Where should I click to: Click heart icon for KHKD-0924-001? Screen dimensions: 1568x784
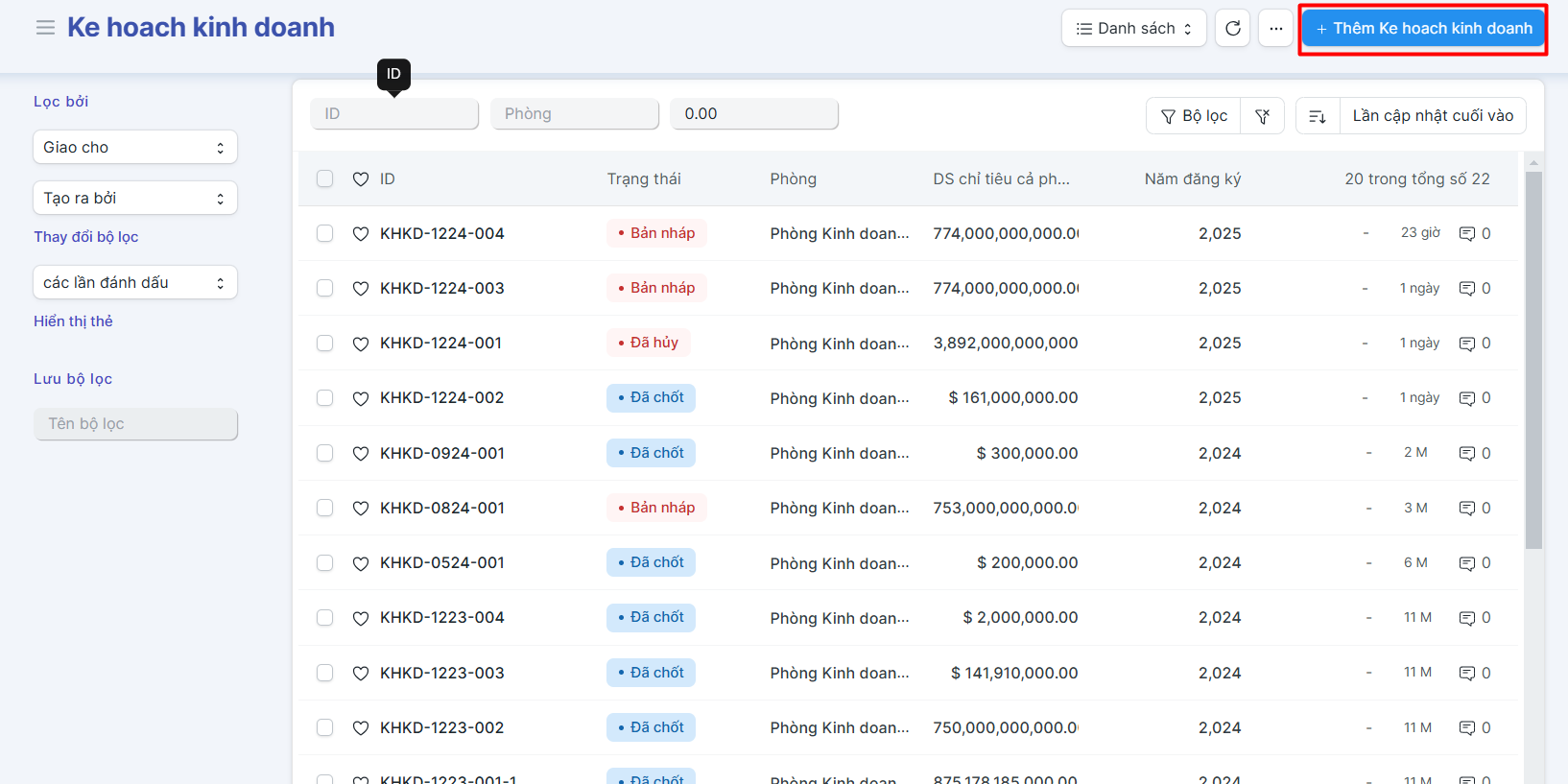click(x=361, y=454)
